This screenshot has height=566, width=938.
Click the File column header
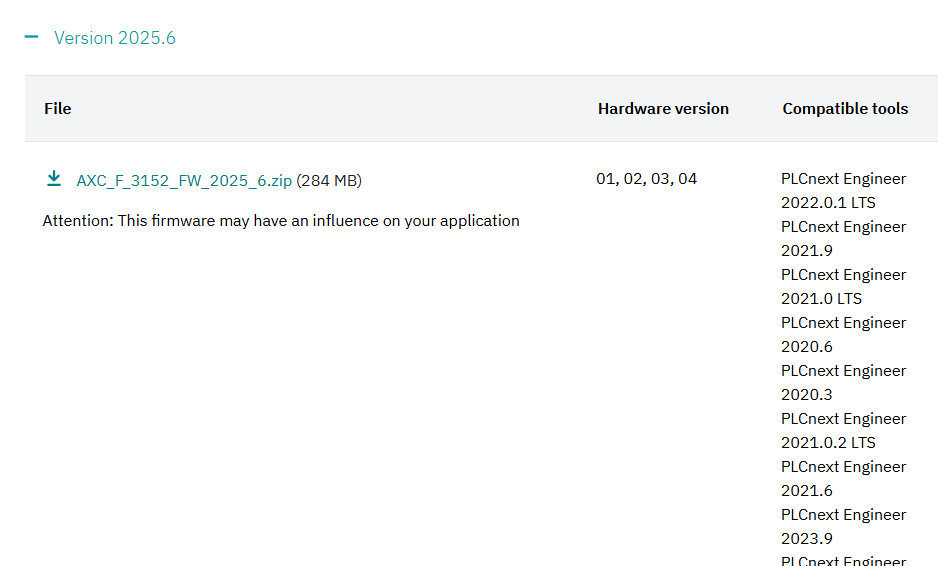pos(58,108)
